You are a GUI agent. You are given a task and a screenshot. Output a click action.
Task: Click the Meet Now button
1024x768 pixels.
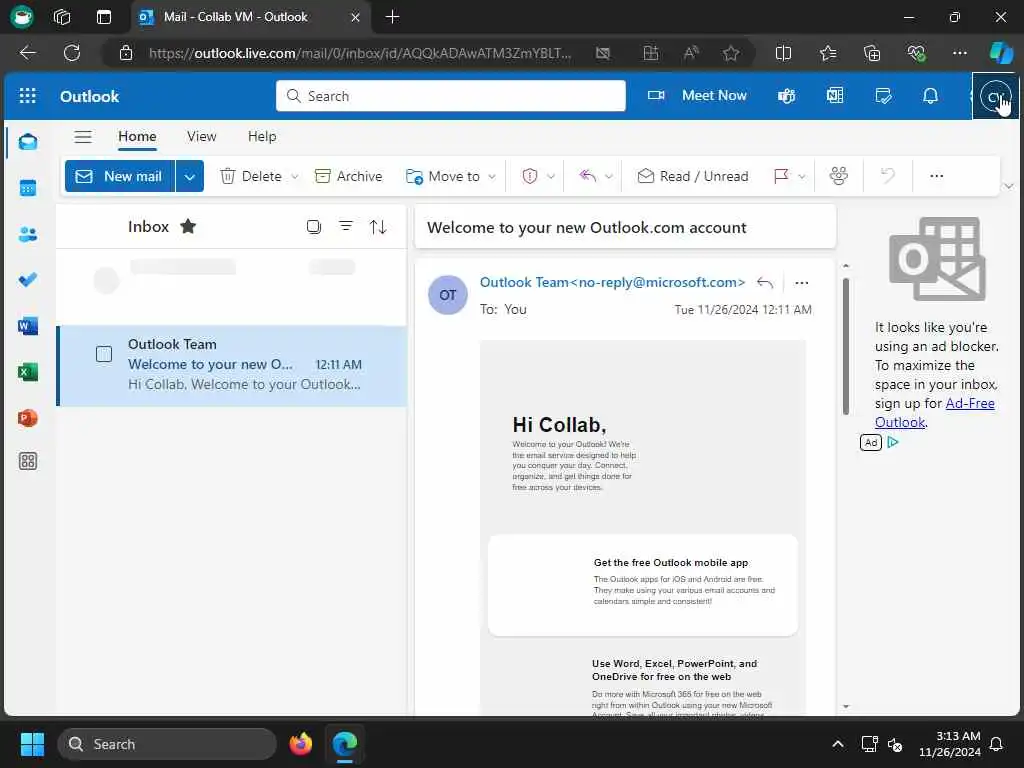coord(697,95)
